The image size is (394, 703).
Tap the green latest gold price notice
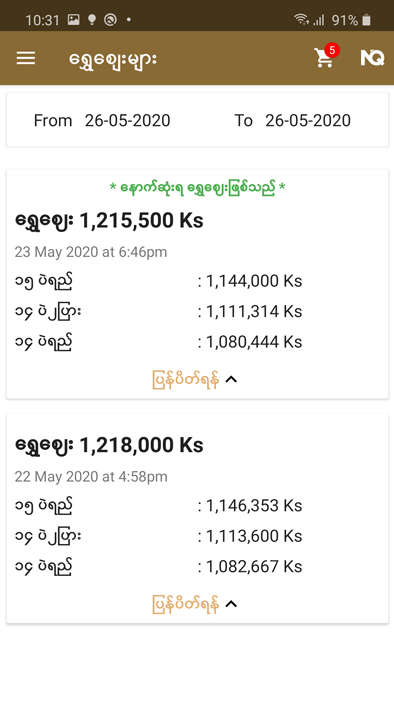[x=197, y=187]
